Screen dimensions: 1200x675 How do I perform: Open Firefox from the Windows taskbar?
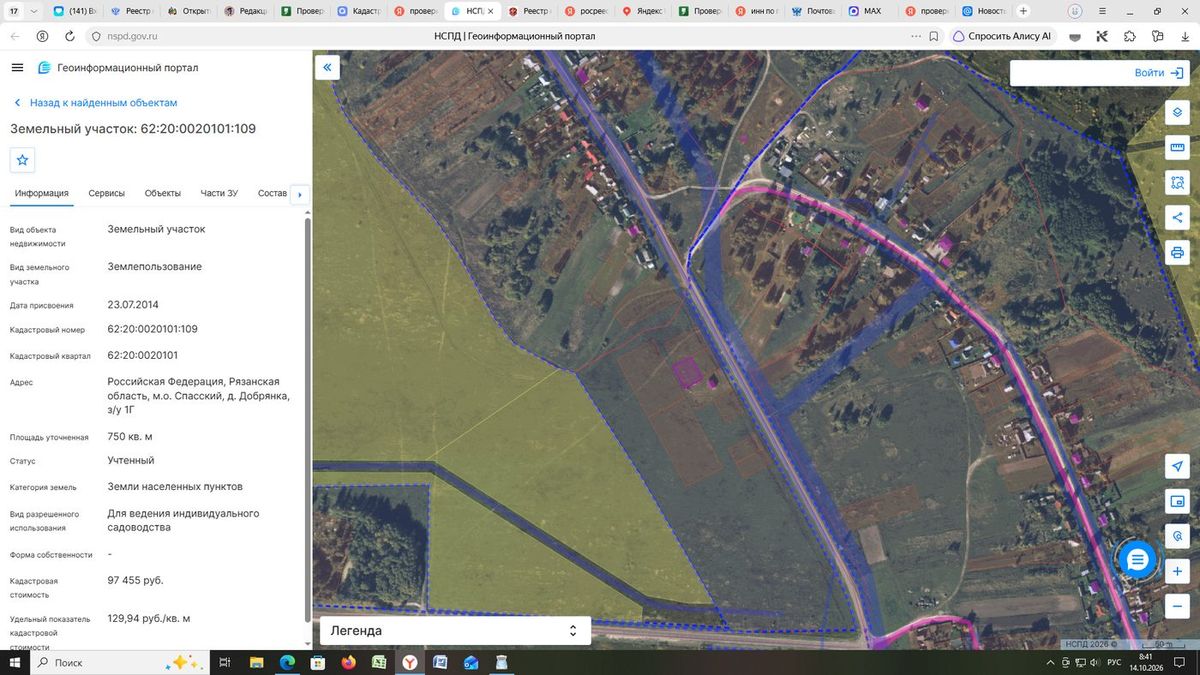pyautogui.click(x=348, y=662)
